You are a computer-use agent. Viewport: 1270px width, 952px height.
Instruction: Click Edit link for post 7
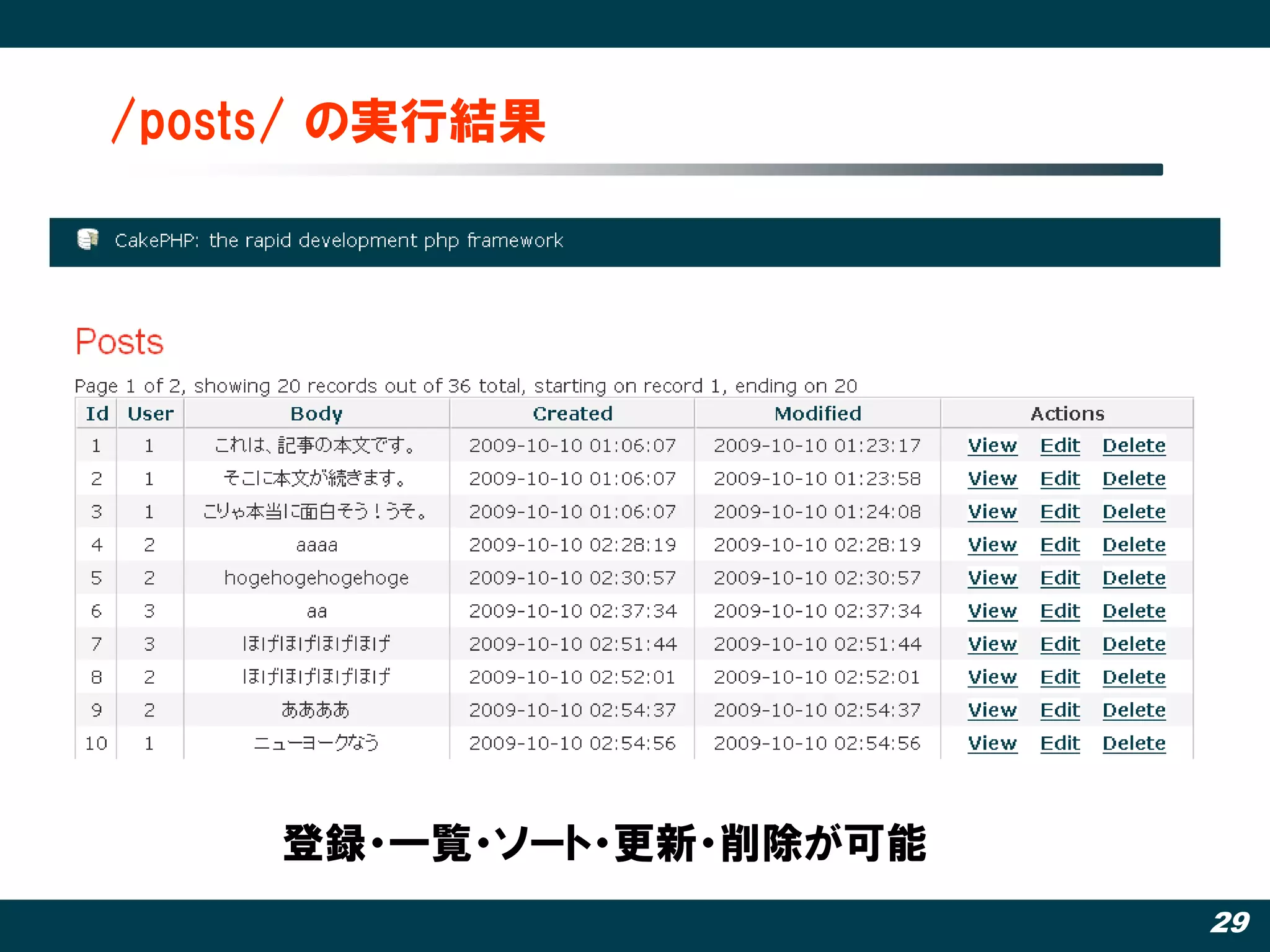click(1060, 644)
